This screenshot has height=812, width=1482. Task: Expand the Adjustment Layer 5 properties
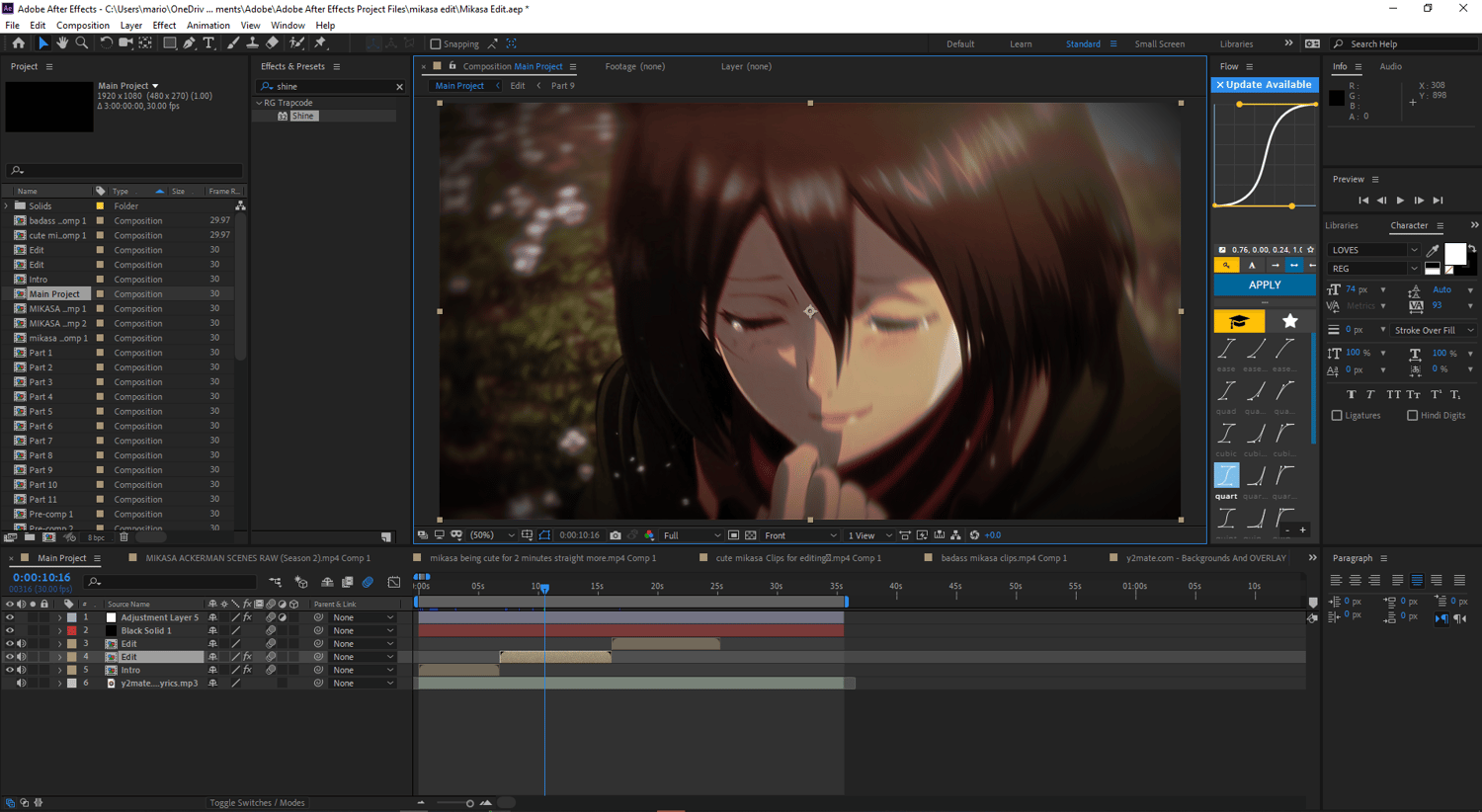[59, 617]
